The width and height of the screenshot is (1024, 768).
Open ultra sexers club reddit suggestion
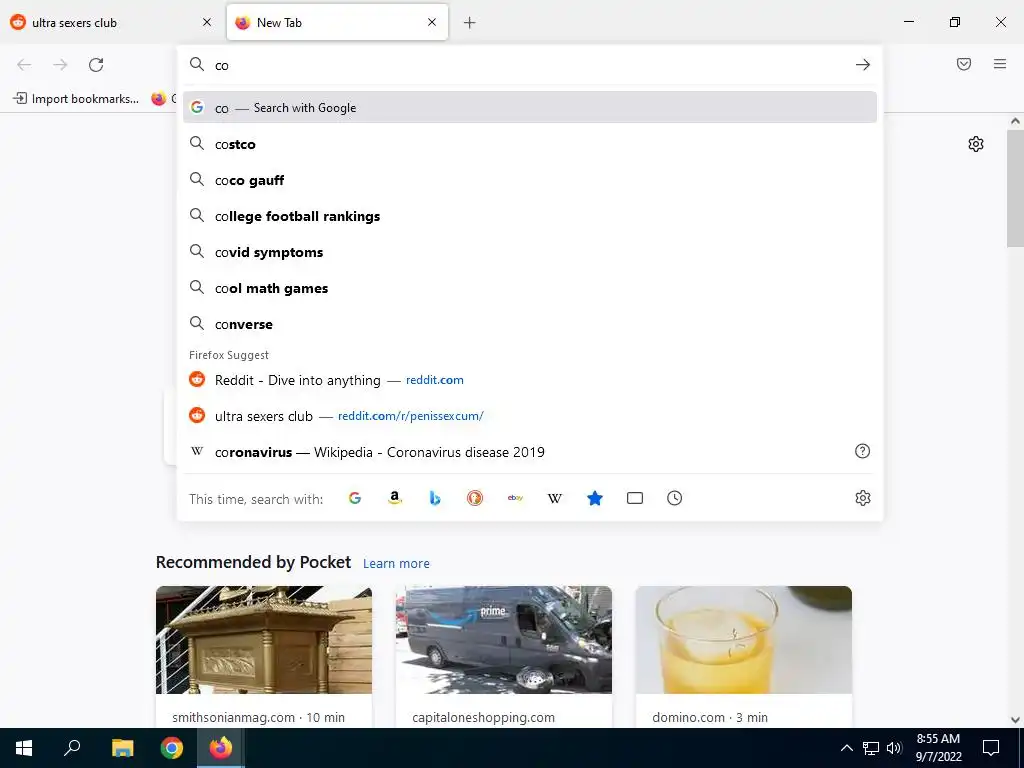point(530,415)
